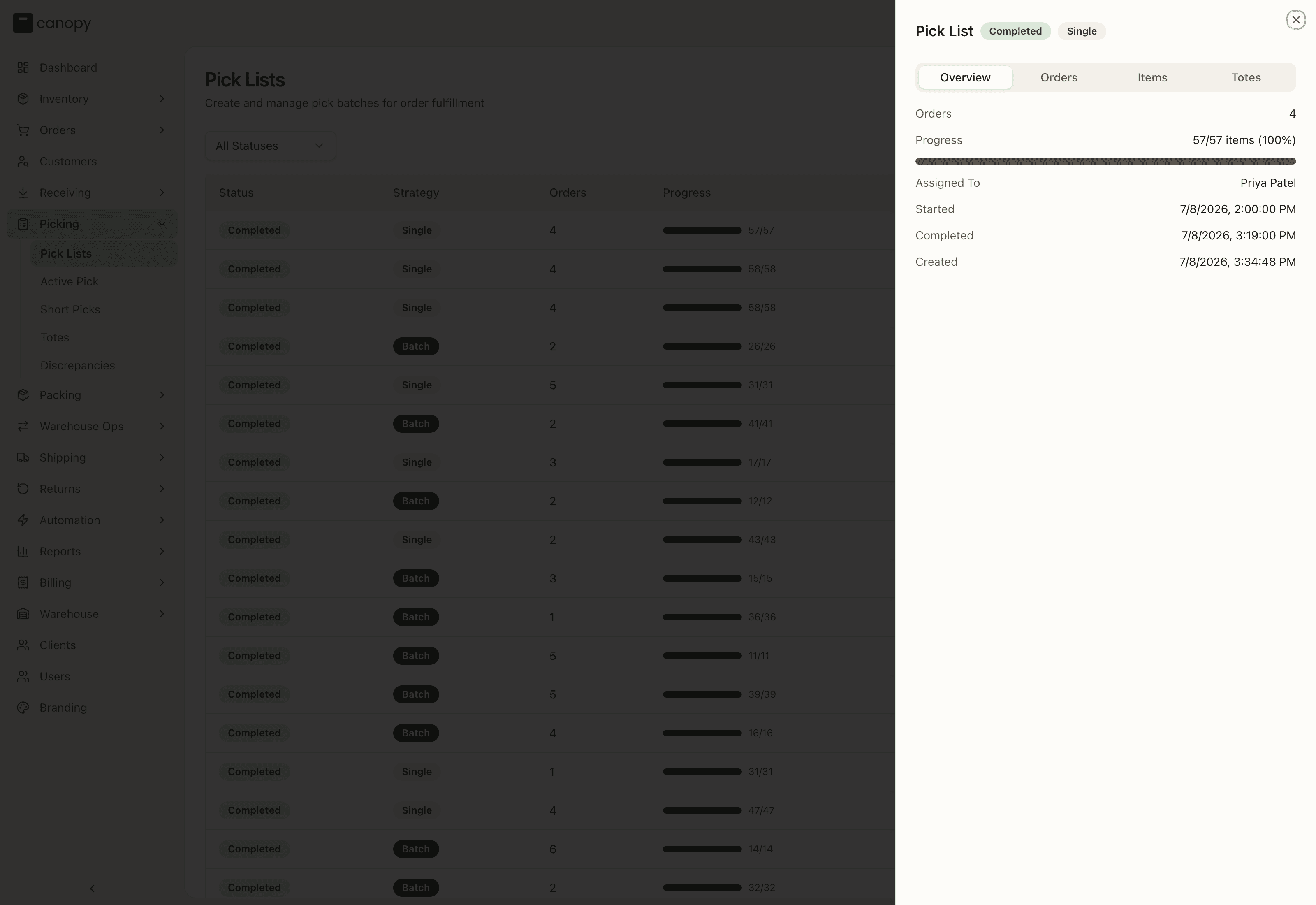Click the Shipping truck icon

click(23, 457)
